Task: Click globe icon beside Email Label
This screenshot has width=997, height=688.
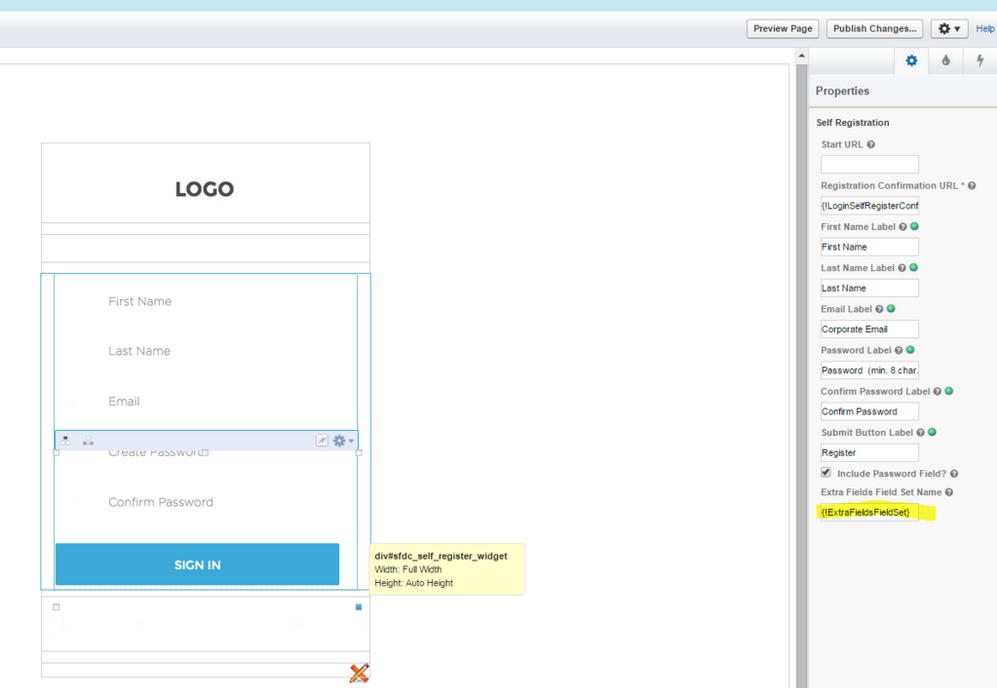Action: tap(891, 308)
